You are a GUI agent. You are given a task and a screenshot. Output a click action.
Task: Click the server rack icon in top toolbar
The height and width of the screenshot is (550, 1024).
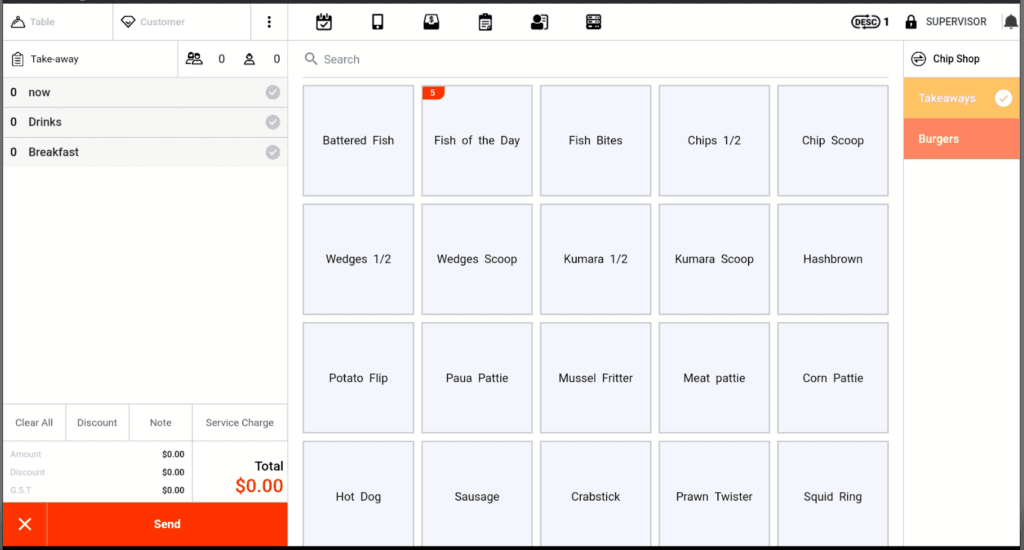click(593, 22)
